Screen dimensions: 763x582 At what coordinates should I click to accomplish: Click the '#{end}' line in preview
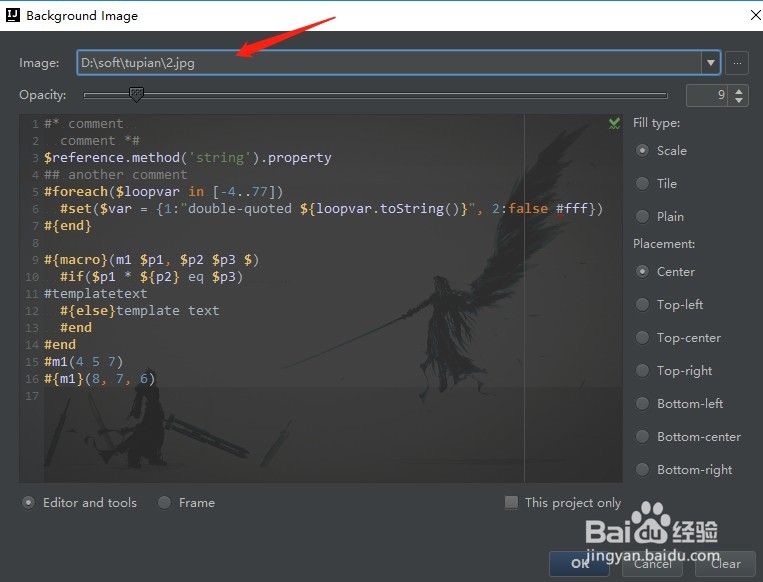pos(68,226)
